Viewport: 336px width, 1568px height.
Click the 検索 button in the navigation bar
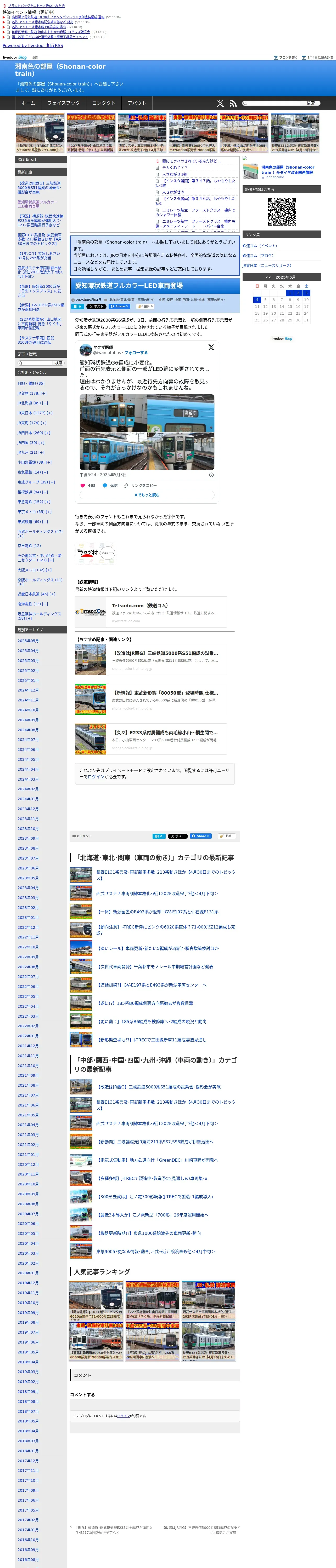[x=310, y=103]
